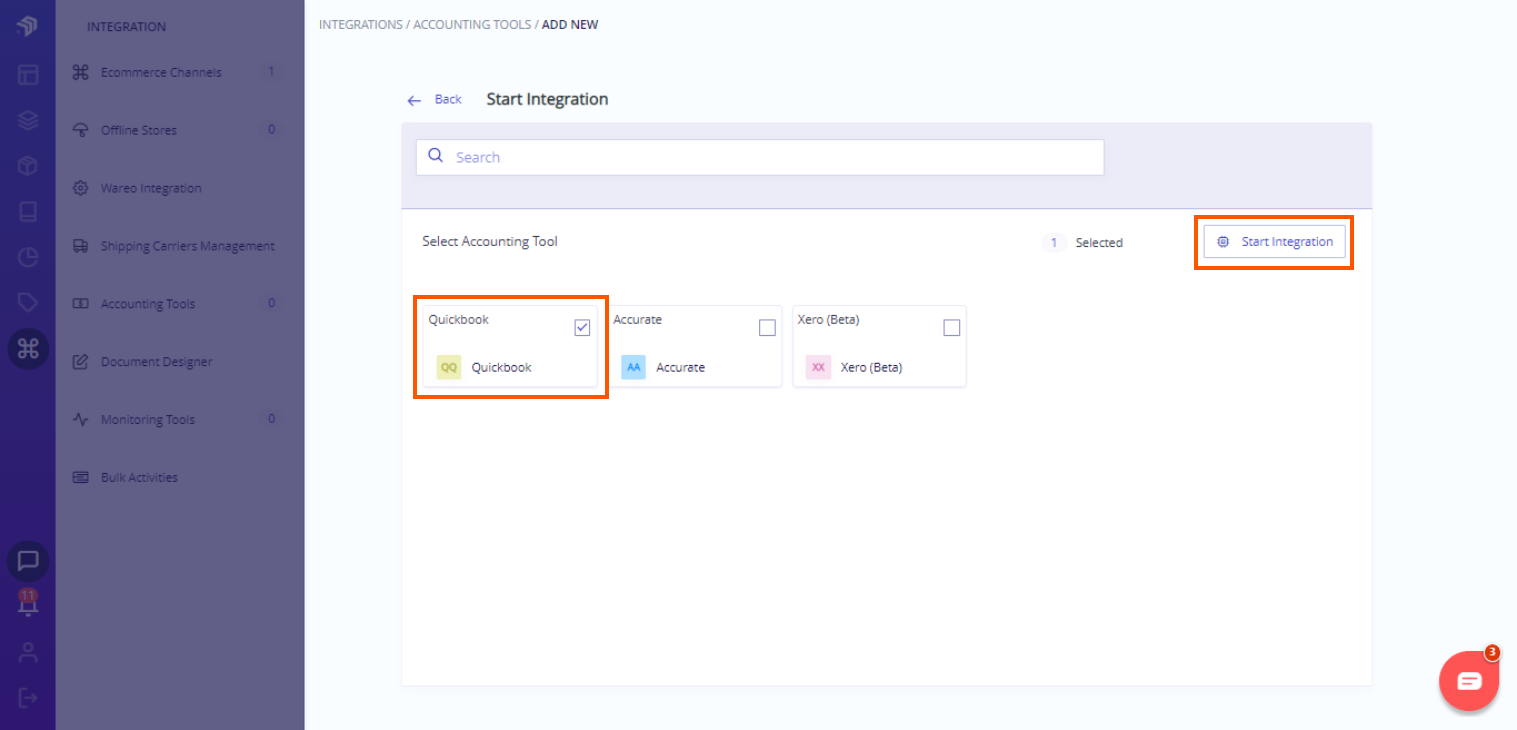Open the notifications bell with badge
Viewport: 1517px width, 730px height.
[x=28, y=603]
